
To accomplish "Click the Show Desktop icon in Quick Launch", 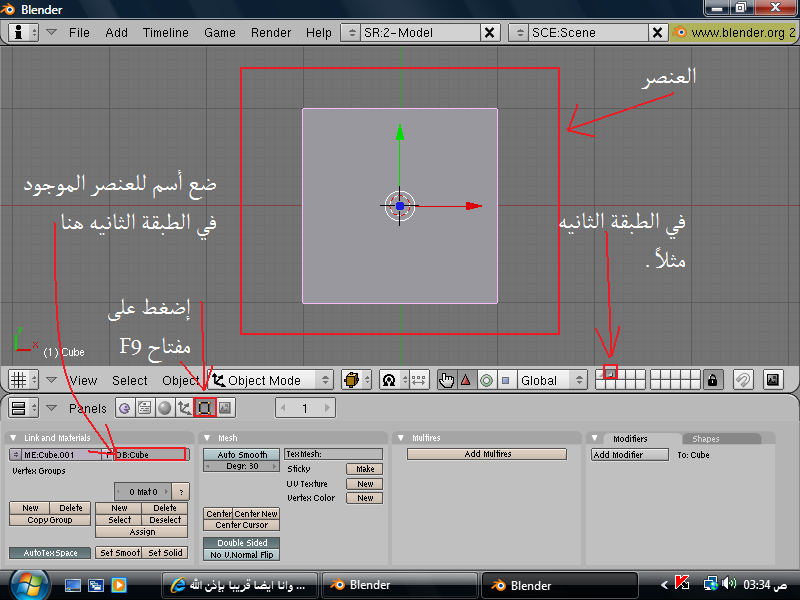I will [x=73, y=585].
